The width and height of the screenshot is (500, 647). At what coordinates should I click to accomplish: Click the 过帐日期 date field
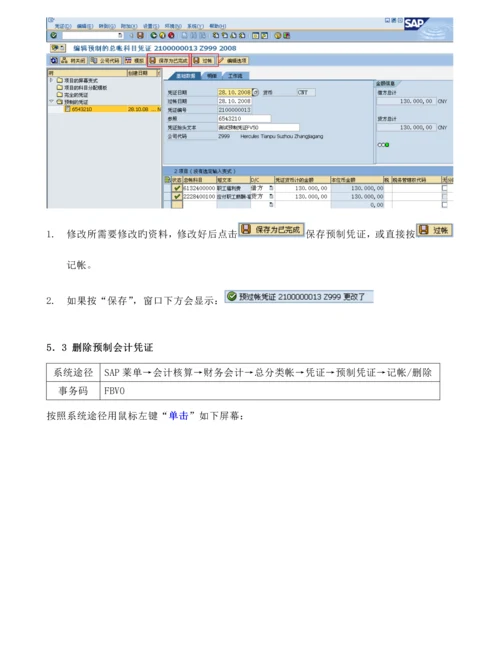coord(234,101)
